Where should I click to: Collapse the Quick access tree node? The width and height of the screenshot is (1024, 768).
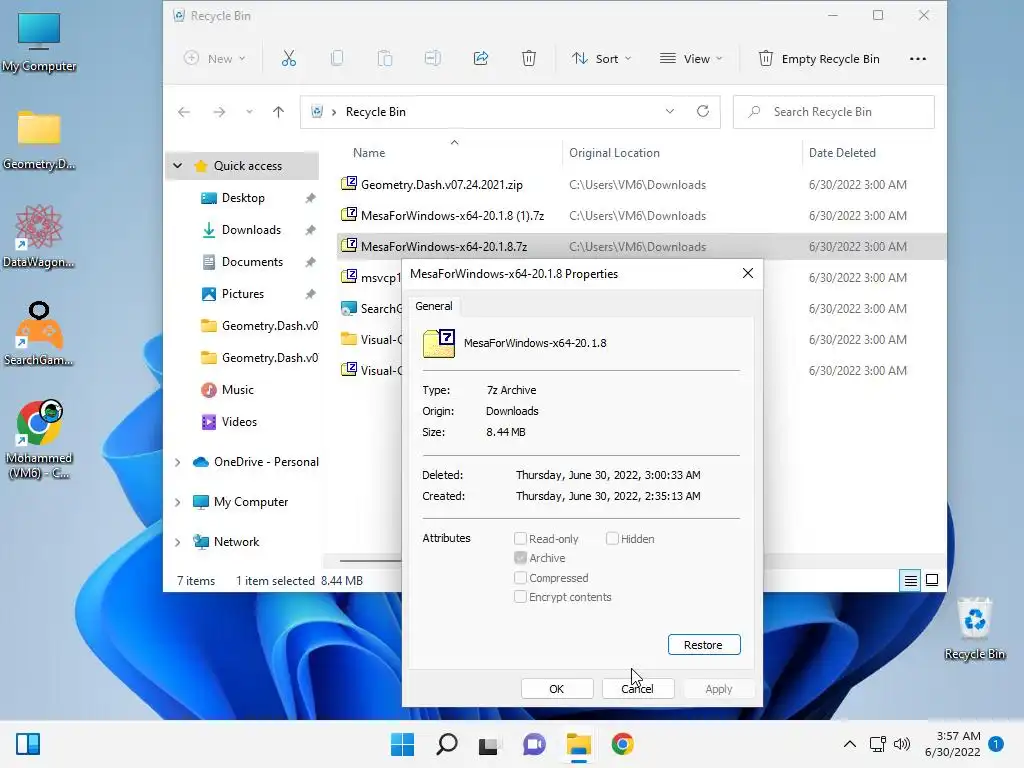click(x=178, y=166)
